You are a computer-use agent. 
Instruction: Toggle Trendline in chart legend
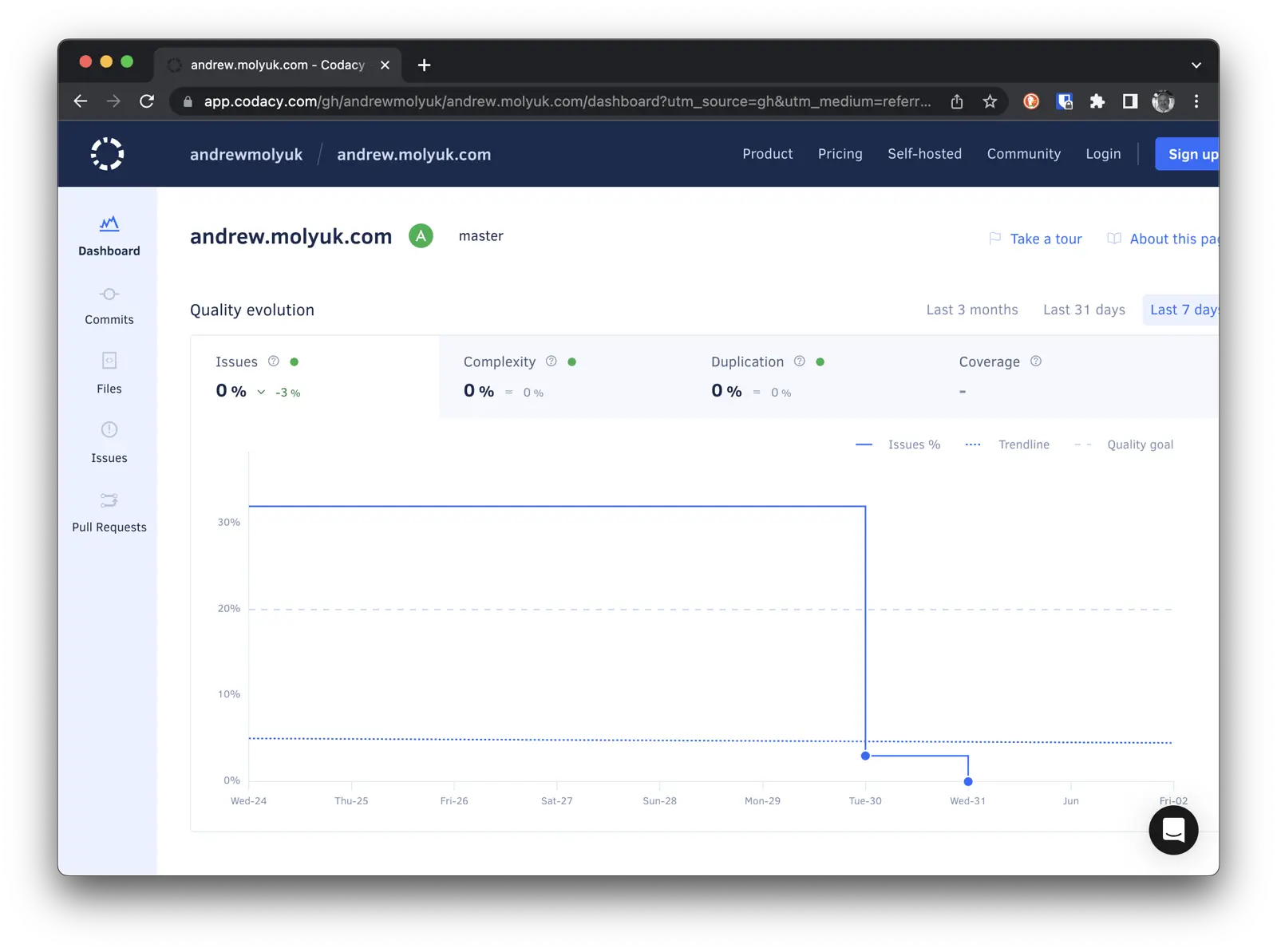[1007, 444]
